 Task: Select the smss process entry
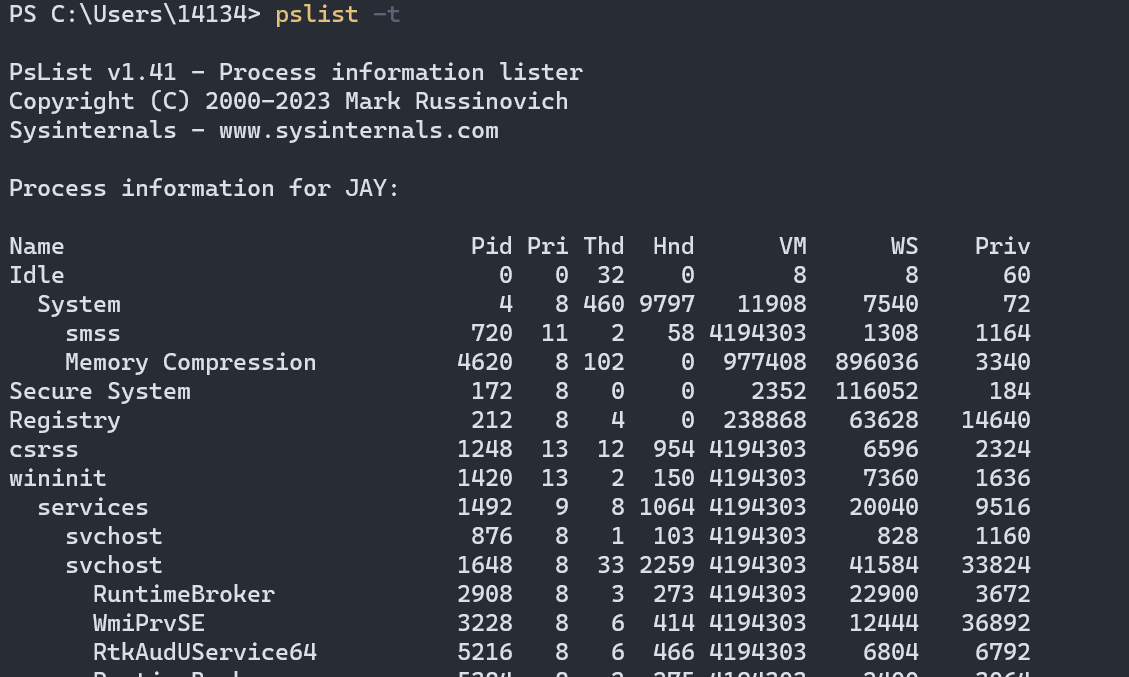[x=92, y=332]
